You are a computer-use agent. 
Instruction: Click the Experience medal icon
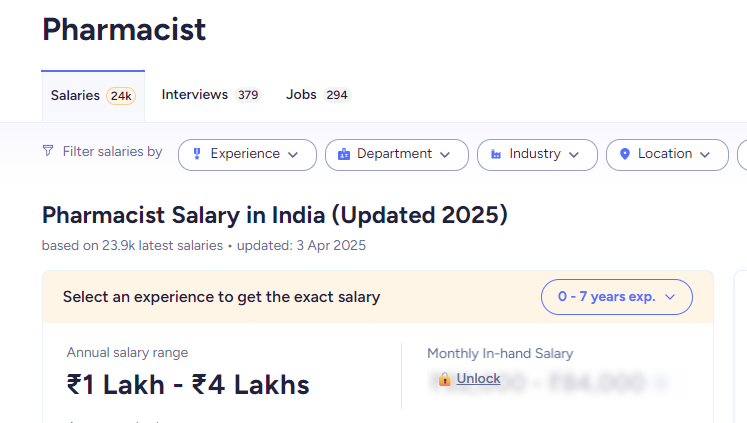197,154
